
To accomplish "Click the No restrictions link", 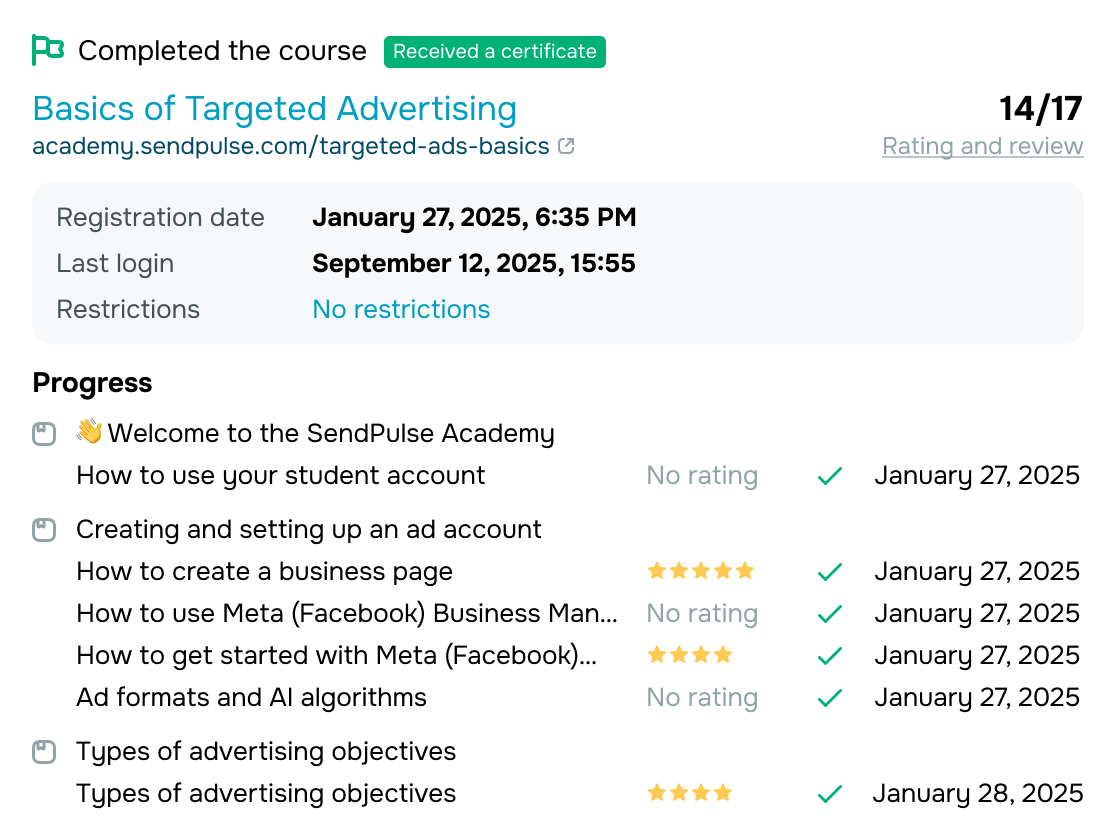I will [x=401, y=310].
